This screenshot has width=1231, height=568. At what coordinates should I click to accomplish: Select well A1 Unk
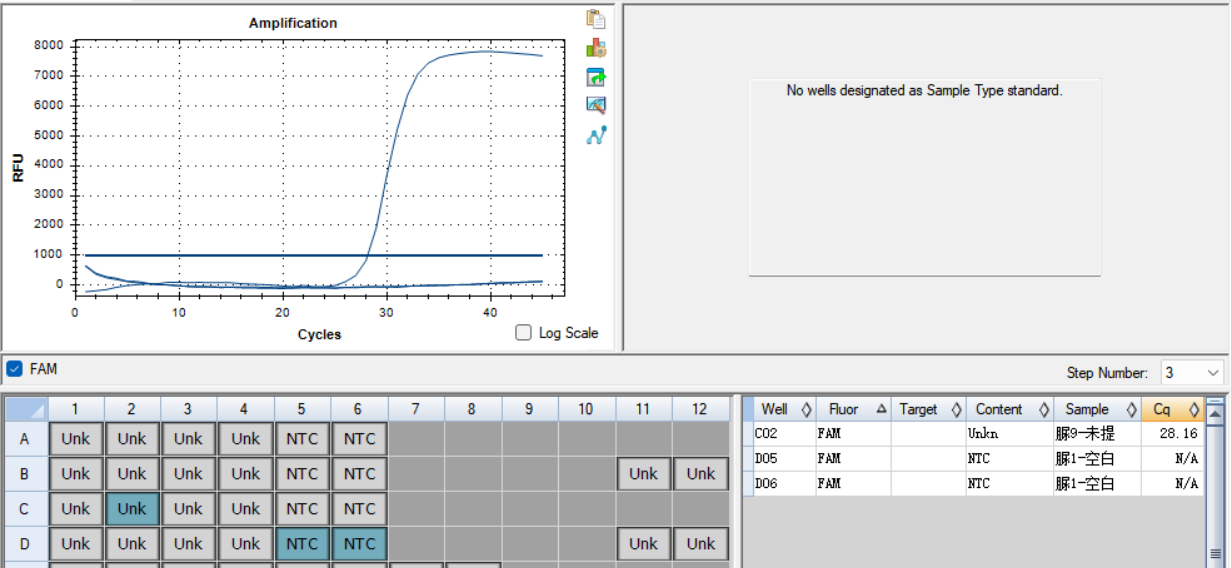(75, 439)
